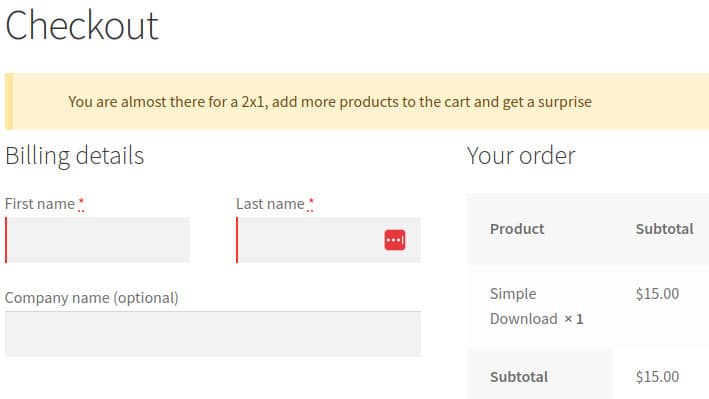
Task: Focus the First name input field
Action: pos(98,240)
